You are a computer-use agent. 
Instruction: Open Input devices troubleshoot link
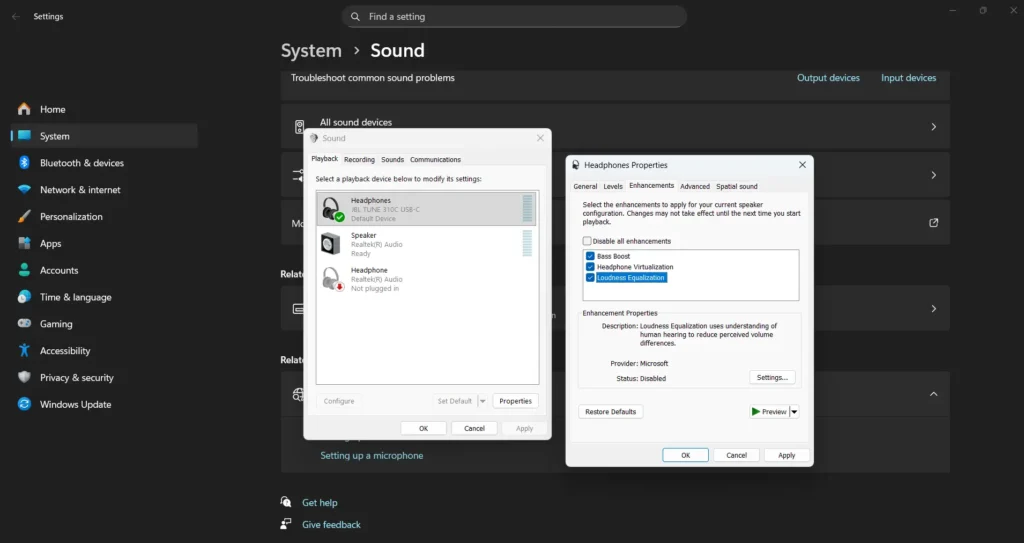click(908, 78)
